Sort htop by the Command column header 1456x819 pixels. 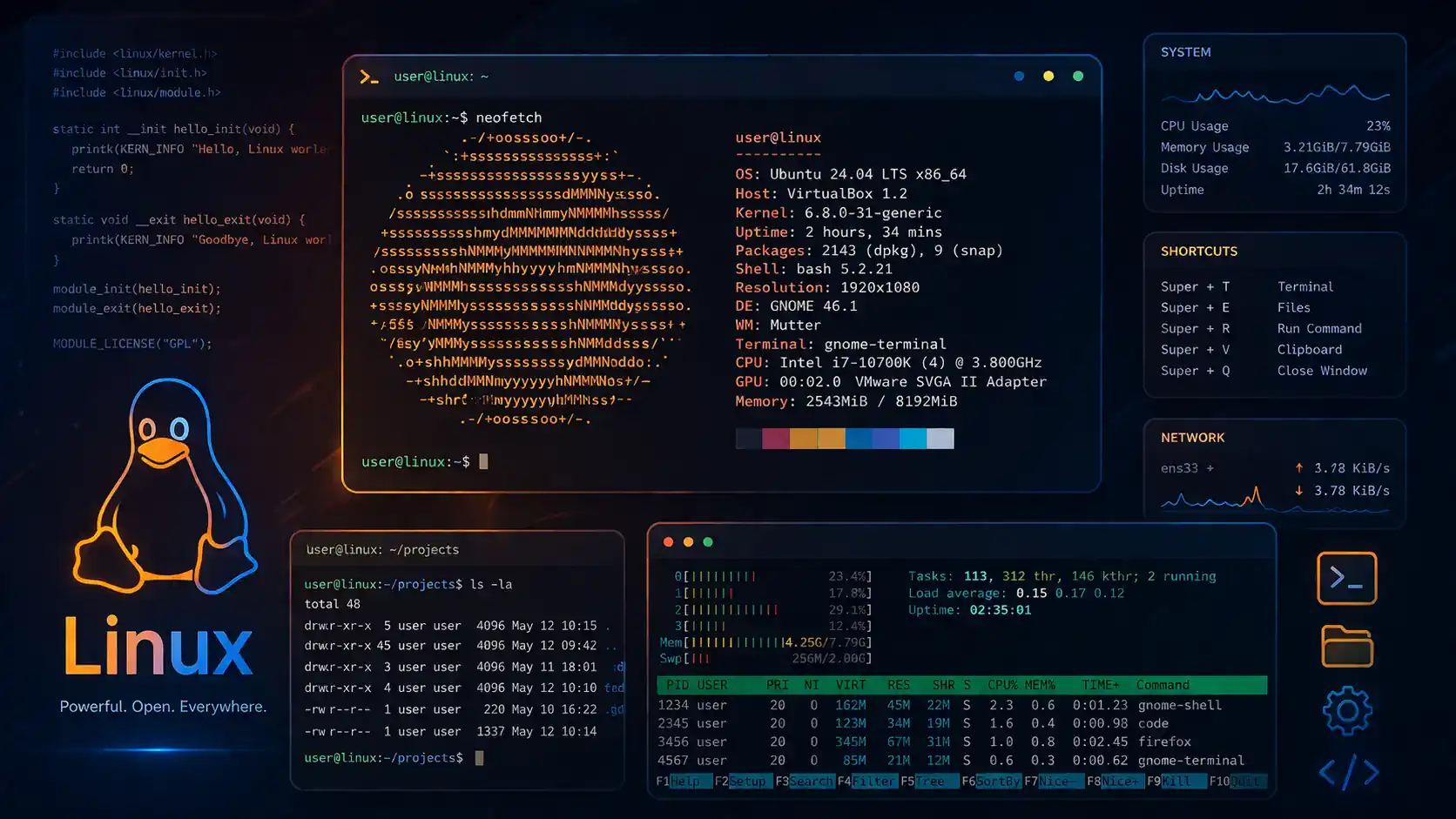1163,685
